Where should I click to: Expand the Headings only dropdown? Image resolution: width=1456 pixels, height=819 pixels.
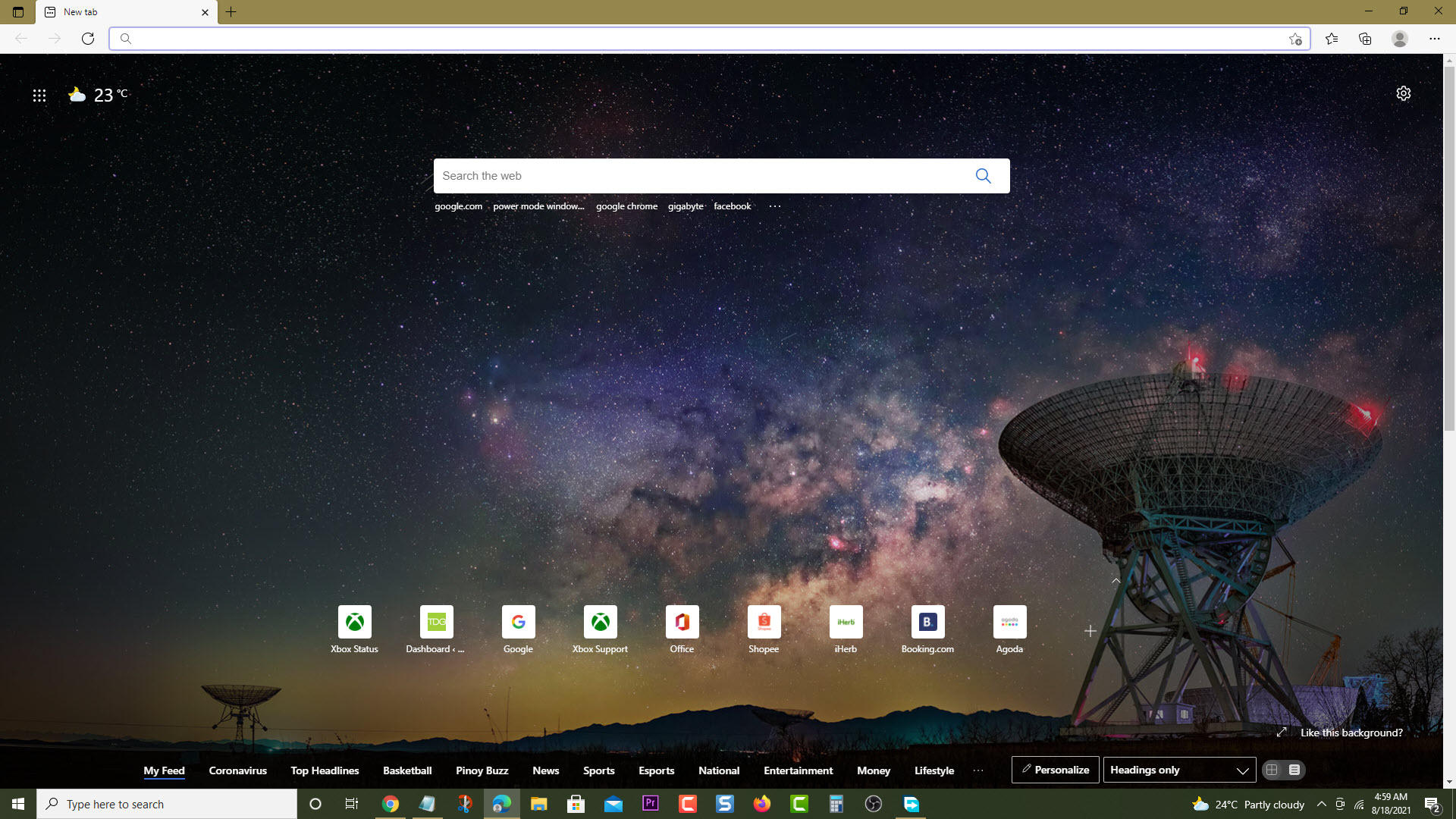(1179, 770)
